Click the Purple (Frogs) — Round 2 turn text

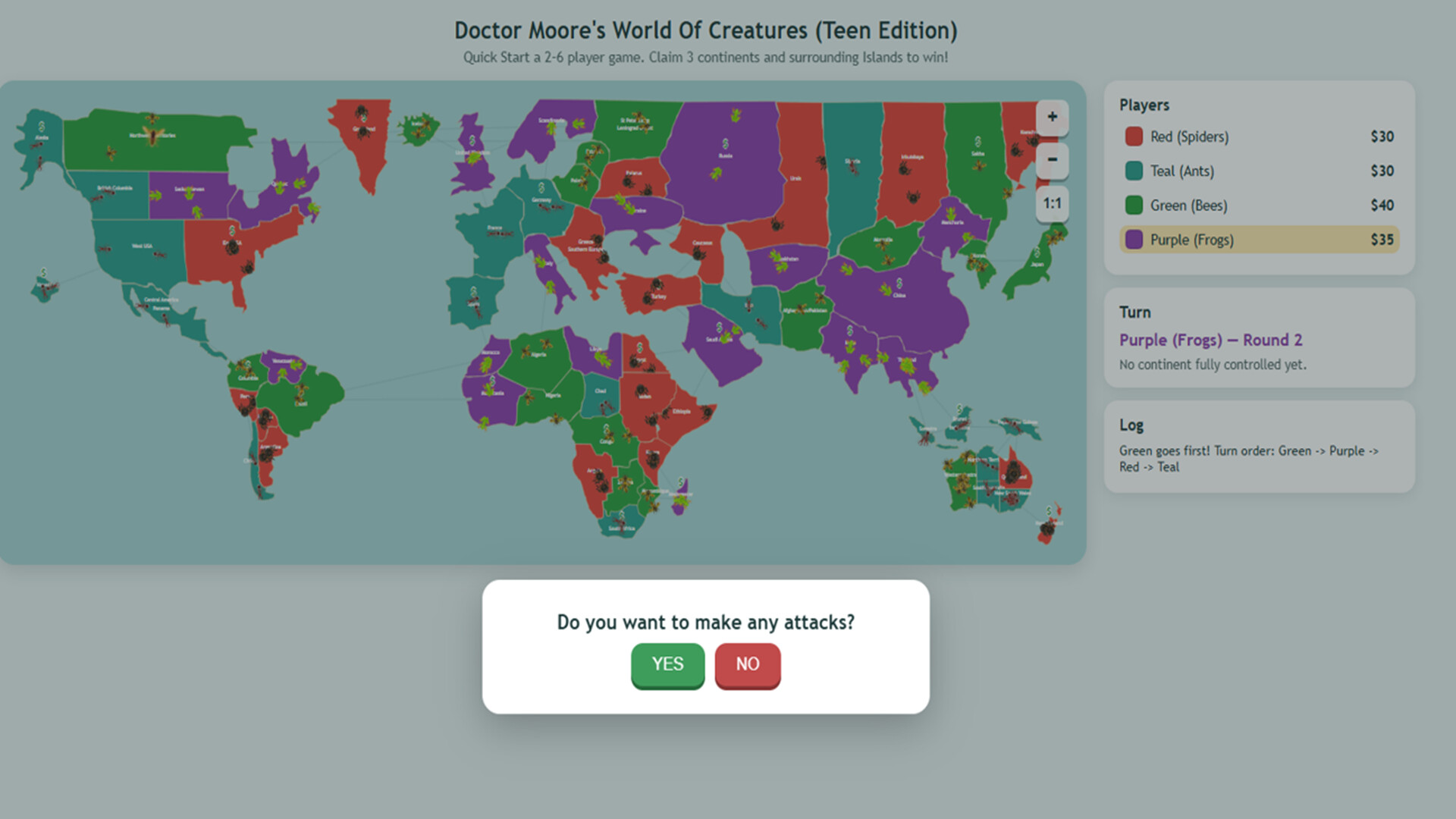pos(1210,340)
